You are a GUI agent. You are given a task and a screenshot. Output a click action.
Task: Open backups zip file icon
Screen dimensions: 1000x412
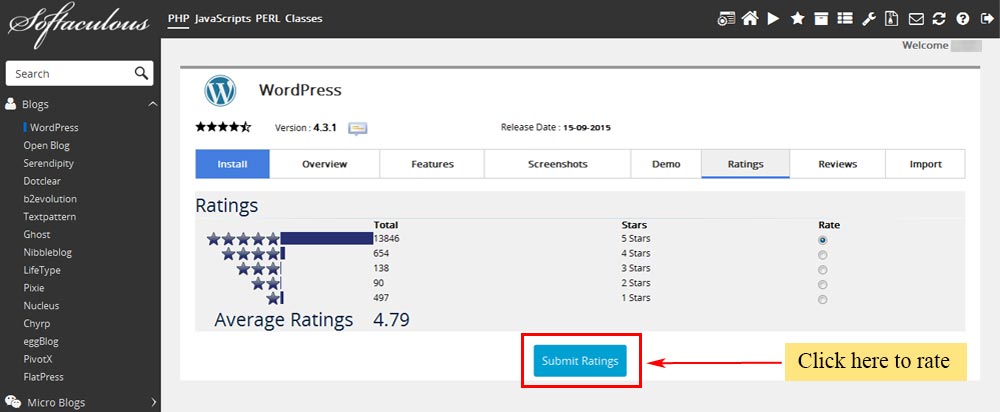point(892,18)
